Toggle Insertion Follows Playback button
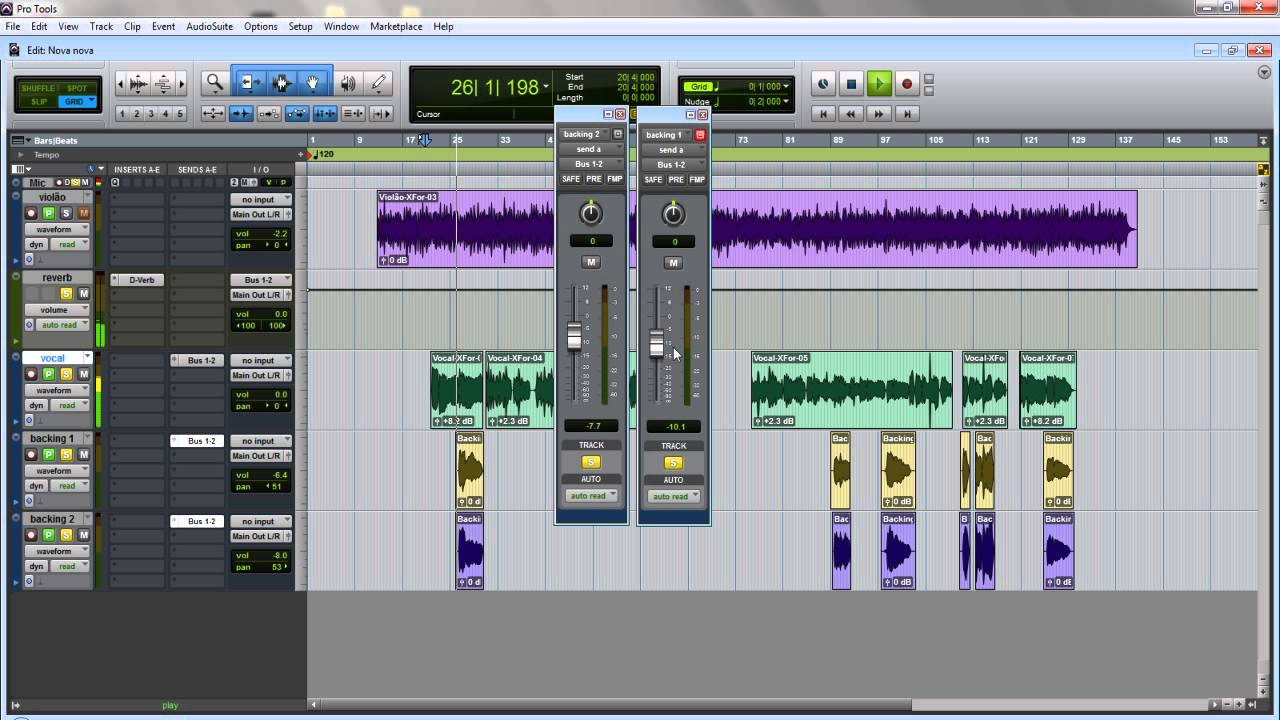The image size is (1280, 720). pyautogui.click(x=381, y=114)
